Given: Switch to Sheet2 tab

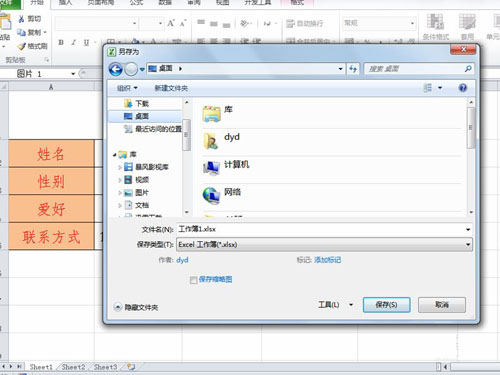Looking at the screenshot, I should click(73, 367).
